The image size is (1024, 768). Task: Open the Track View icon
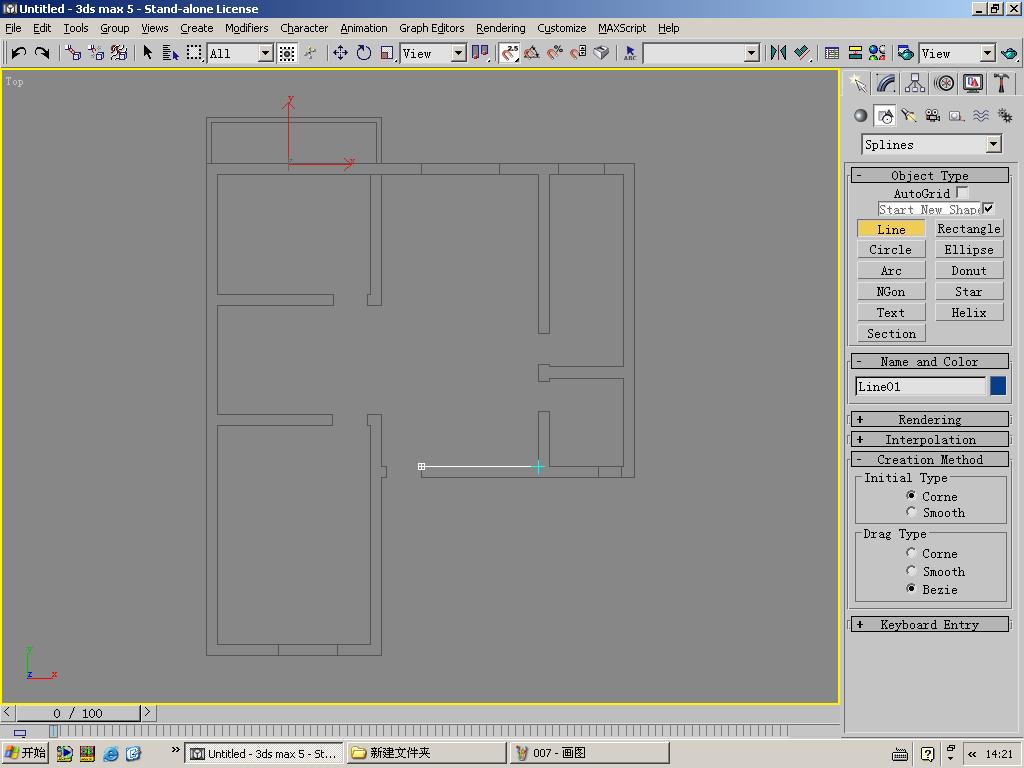(831, 53)
